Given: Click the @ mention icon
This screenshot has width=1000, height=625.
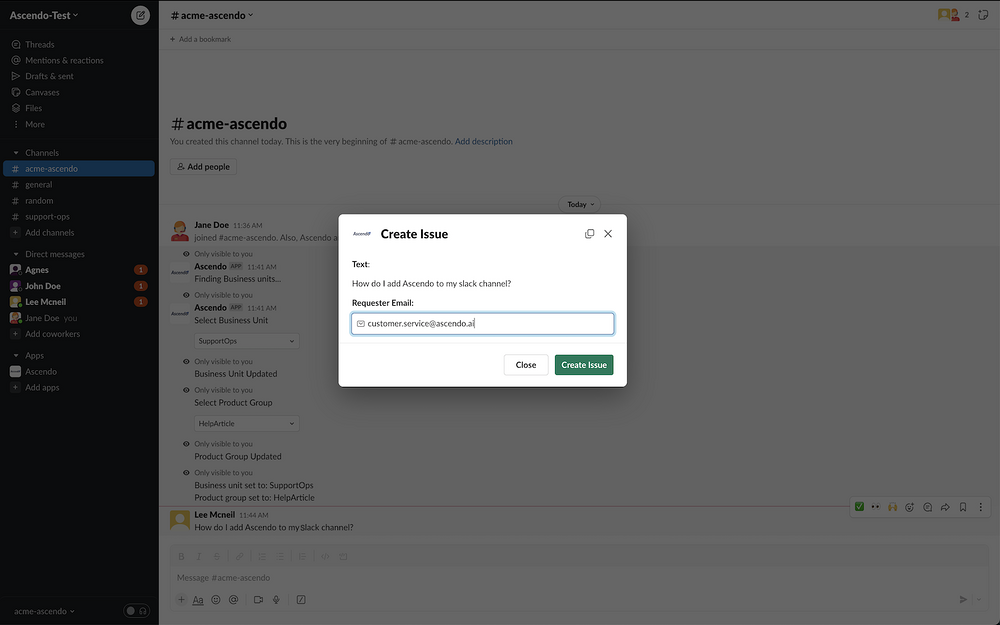Looking at the screenshot, I should tap(233, 599).
